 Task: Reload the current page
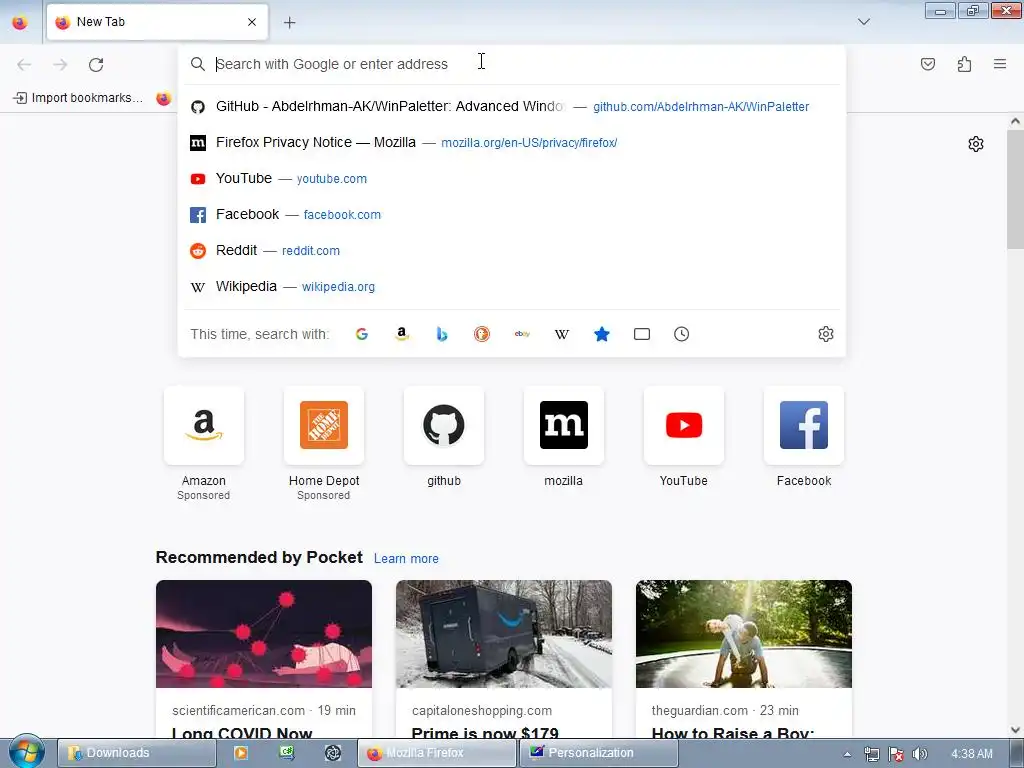[x=96, y=64]
